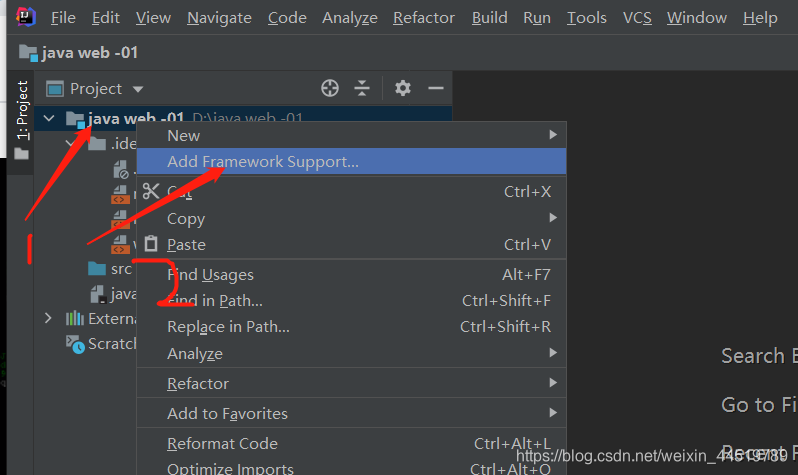Open the Window menu
Viewport: 798px width, 475px height.
[x=697, y=18]
